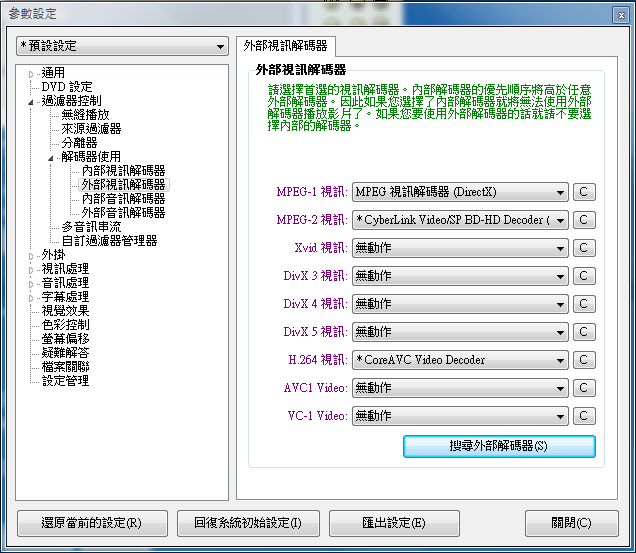This screenshot has width=636, height=553.
Task: Click the C button beside the H.264 視訊 decoder
Action: 584,360
